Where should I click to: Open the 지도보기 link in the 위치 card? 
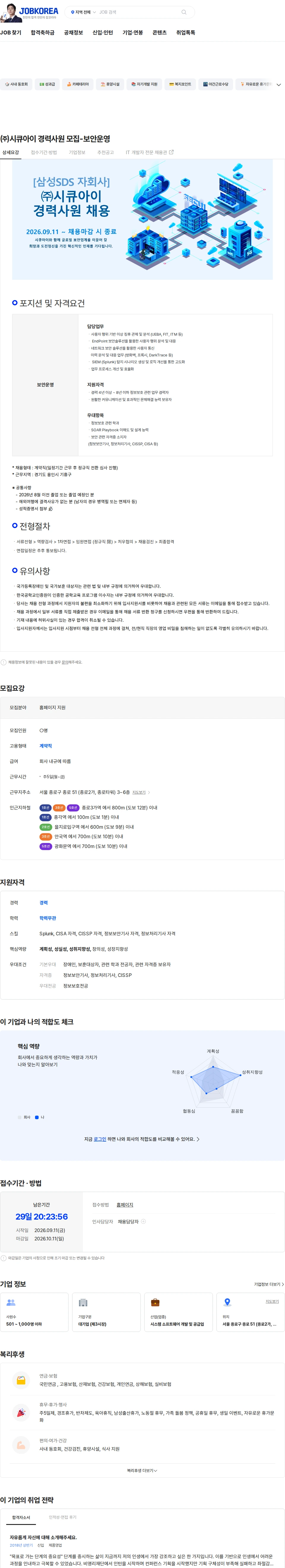[272, 1301]
